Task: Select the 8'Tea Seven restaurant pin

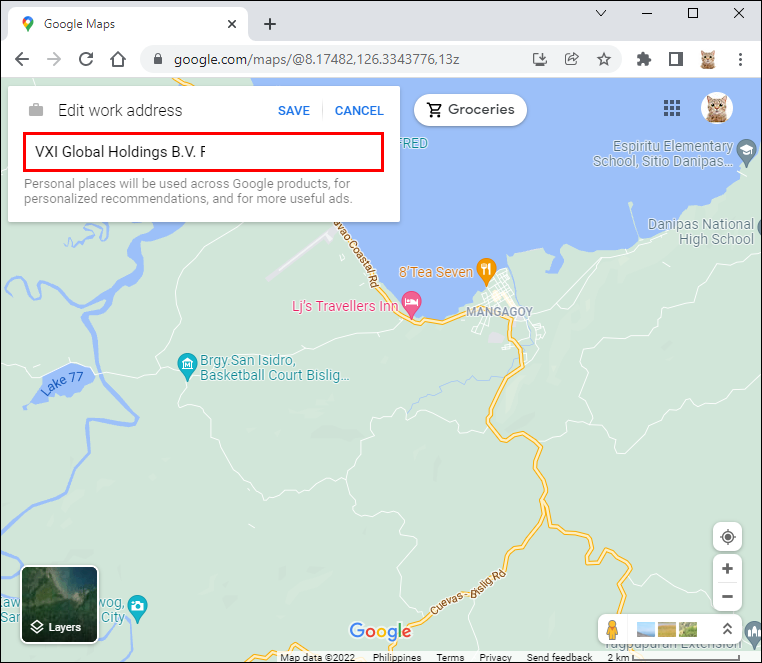Action: [486, 271]
